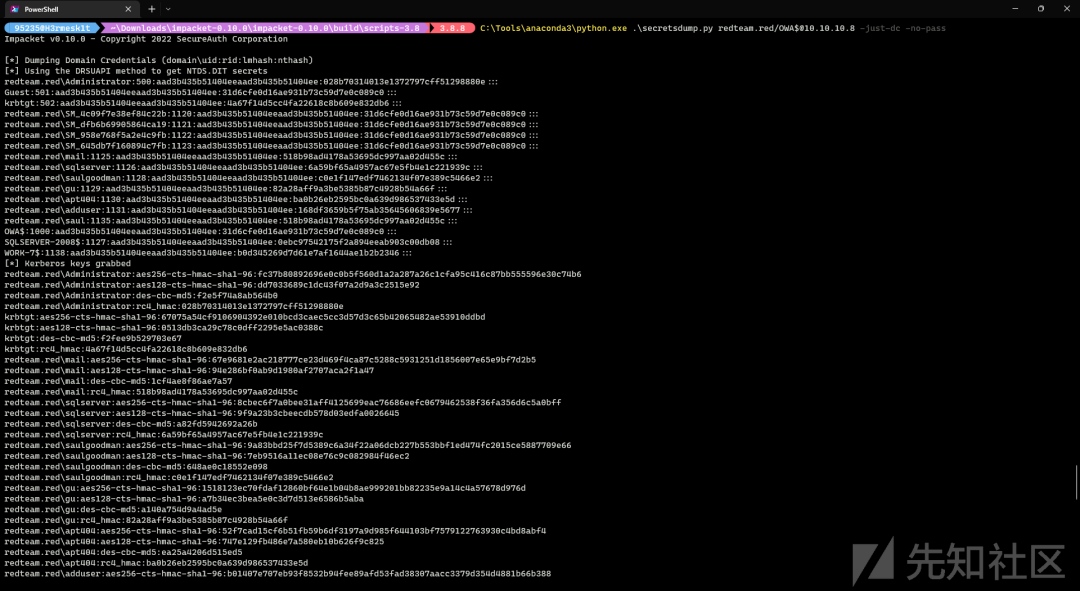1080x591 pixels.
Task: Click the redteam.red\gu:1129 hash line
Action: click(225, 189)
